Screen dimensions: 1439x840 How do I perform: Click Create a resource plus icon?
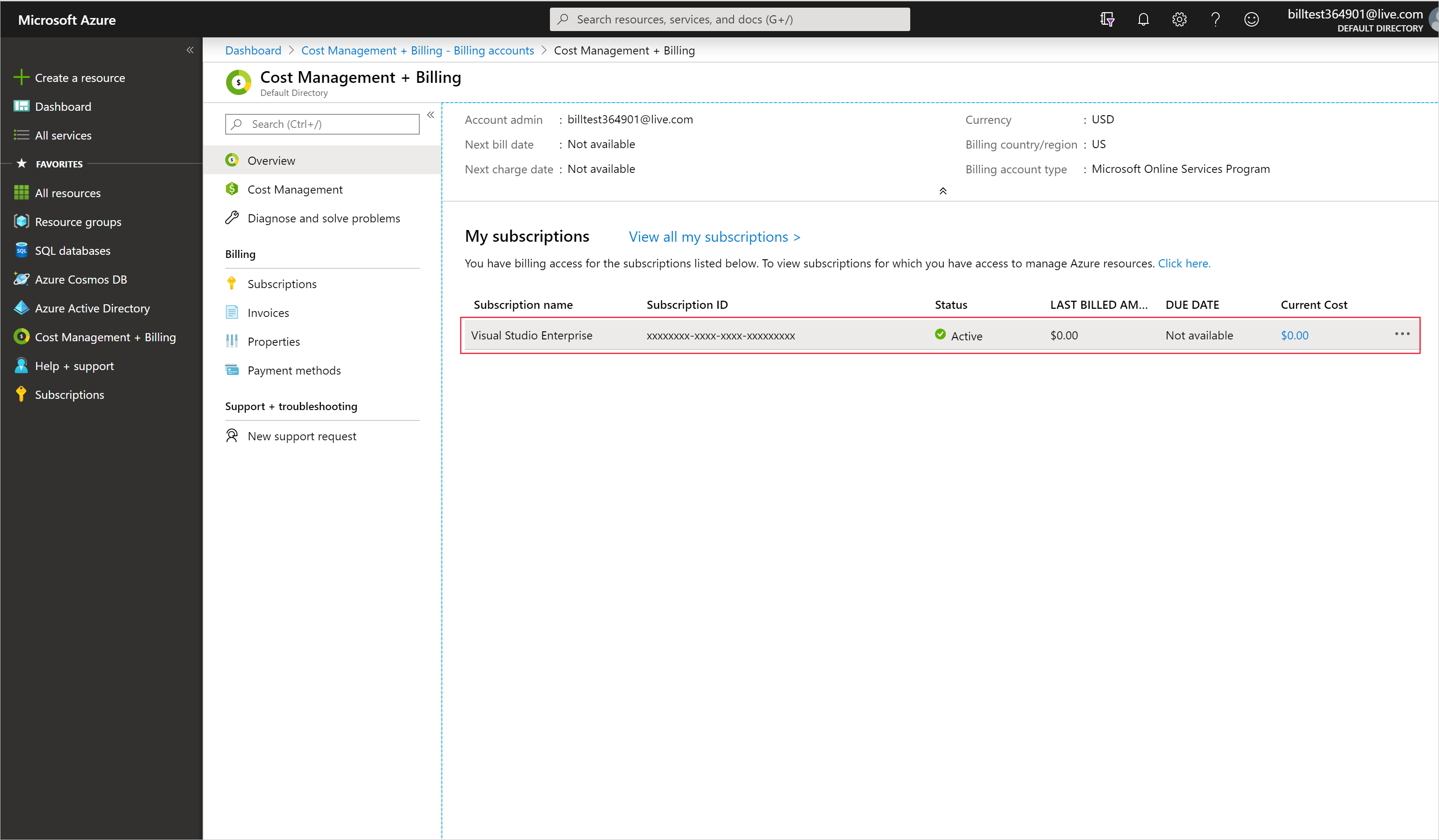[x=21, y=77]
